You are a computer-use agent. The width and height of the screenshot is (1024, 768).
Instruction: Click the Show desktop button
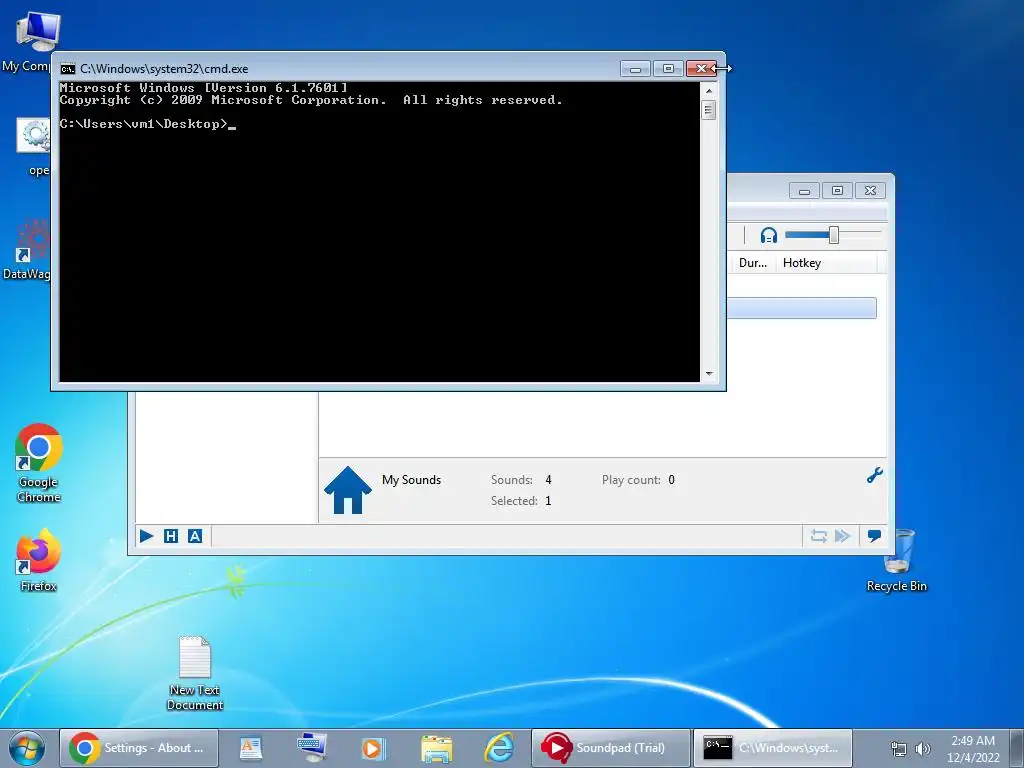pos(1018,748)
